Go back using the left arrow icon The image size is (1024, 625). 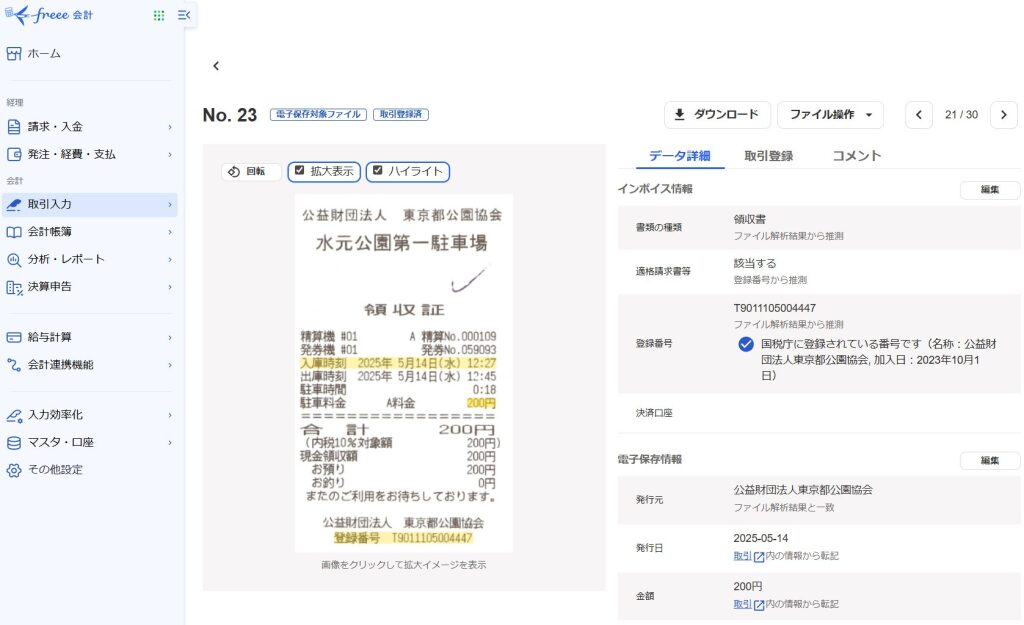216,65
